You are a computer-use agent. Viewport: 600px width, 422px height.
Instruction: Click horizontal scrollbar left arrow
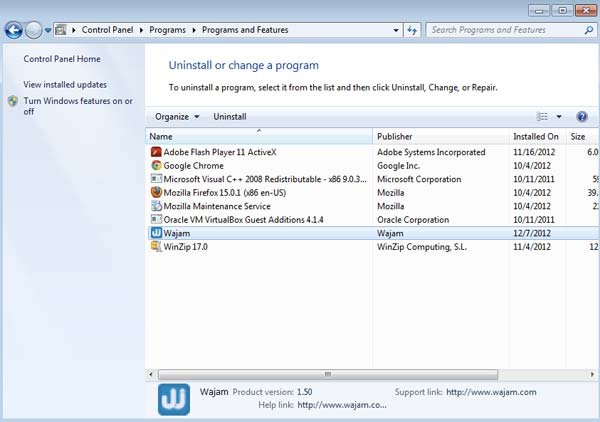click(x=151, y=374)
